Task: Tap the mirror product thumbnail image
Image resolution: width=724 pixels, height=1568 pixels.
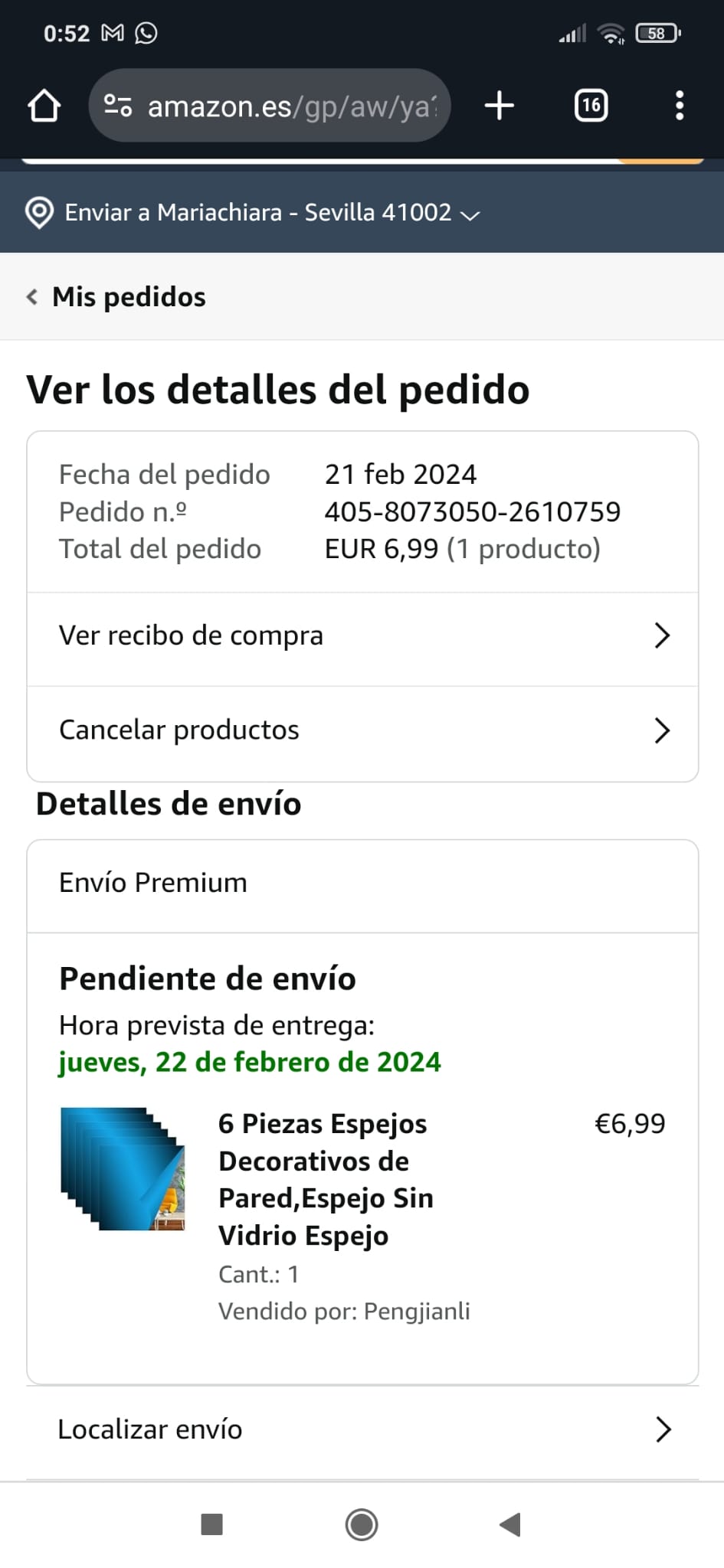Action: point(123,1169)
